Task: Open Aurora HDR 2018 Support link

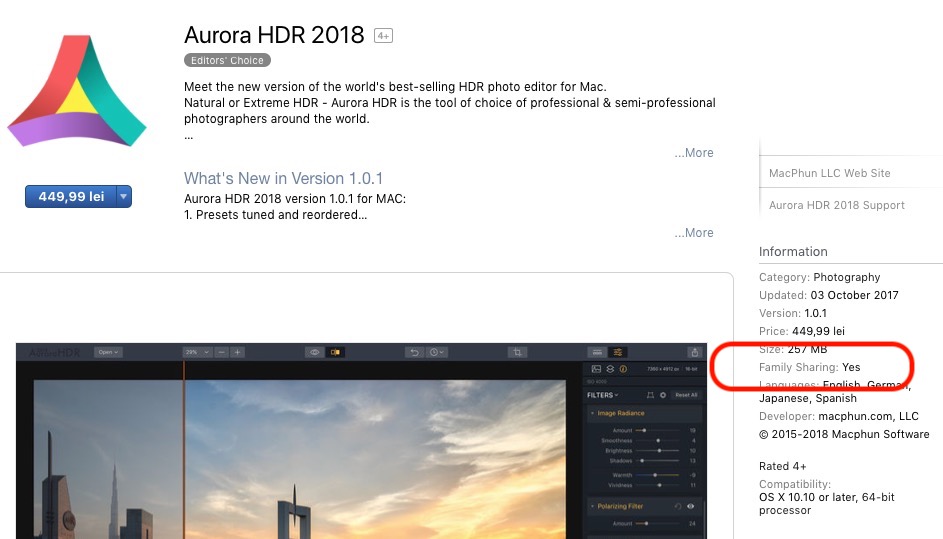Action: (836, 205)
